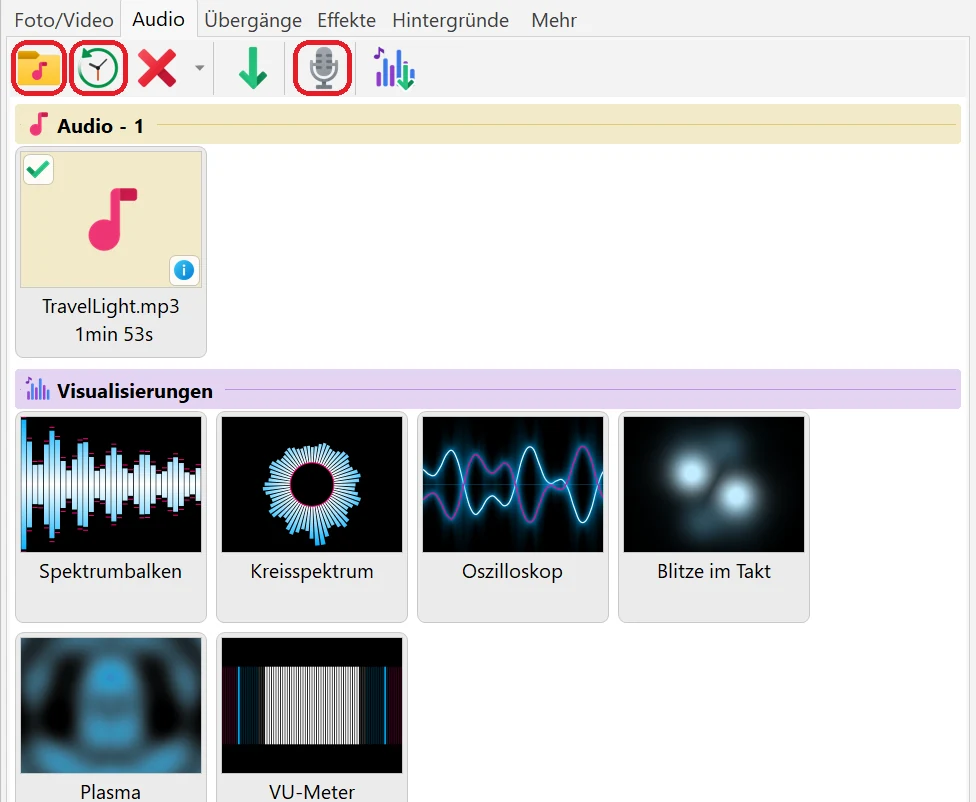
Task: Choose the Oszilloskop visualization
Action: [513, 516]
